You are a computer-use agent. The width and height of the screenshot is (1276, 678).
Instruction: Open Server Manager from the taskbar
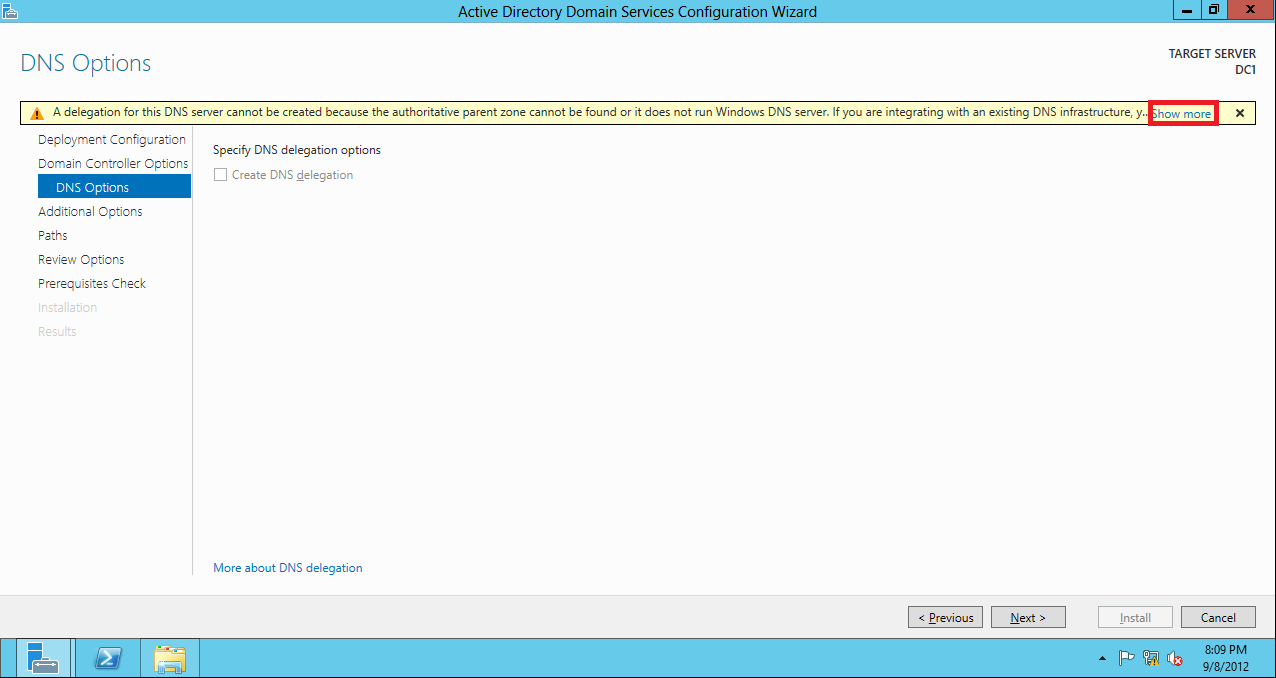pyautogui.click(x=42, y=657)
